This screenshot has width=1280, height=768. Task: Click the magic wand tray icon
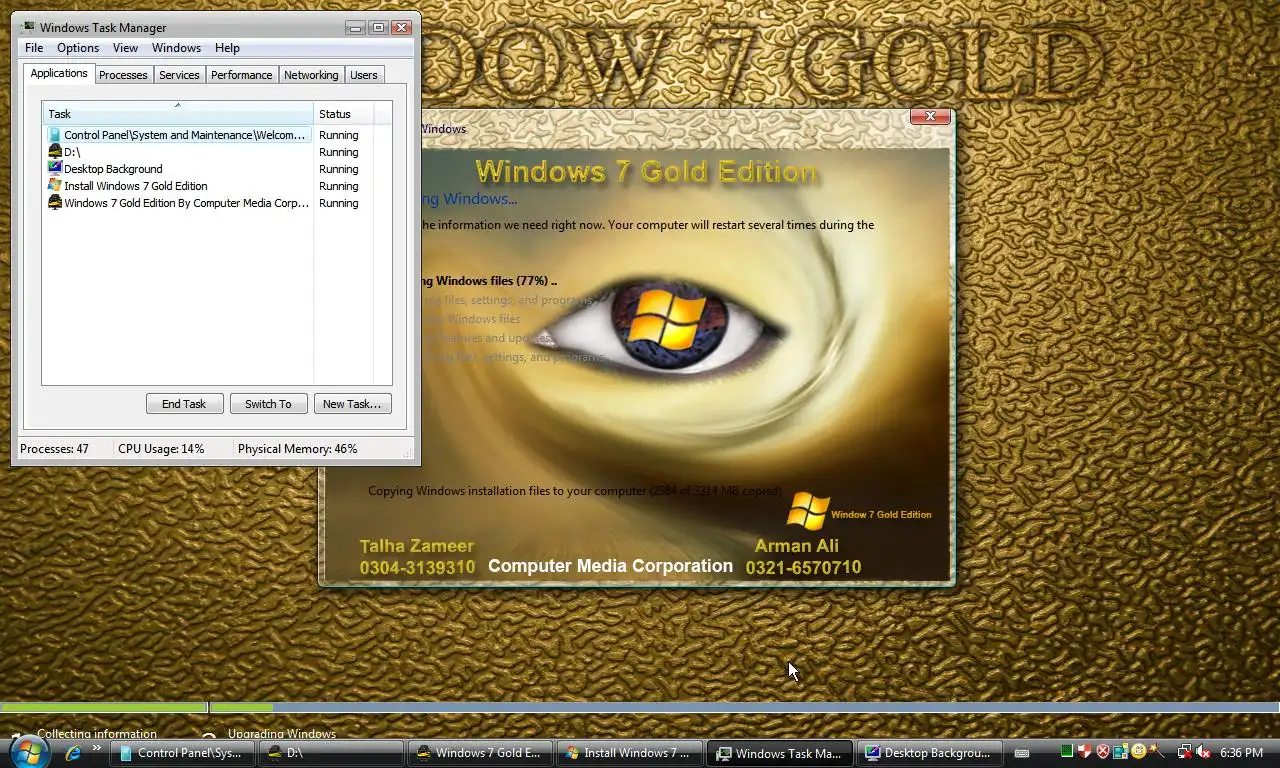pyautogui.click(x=1157, y=751)
